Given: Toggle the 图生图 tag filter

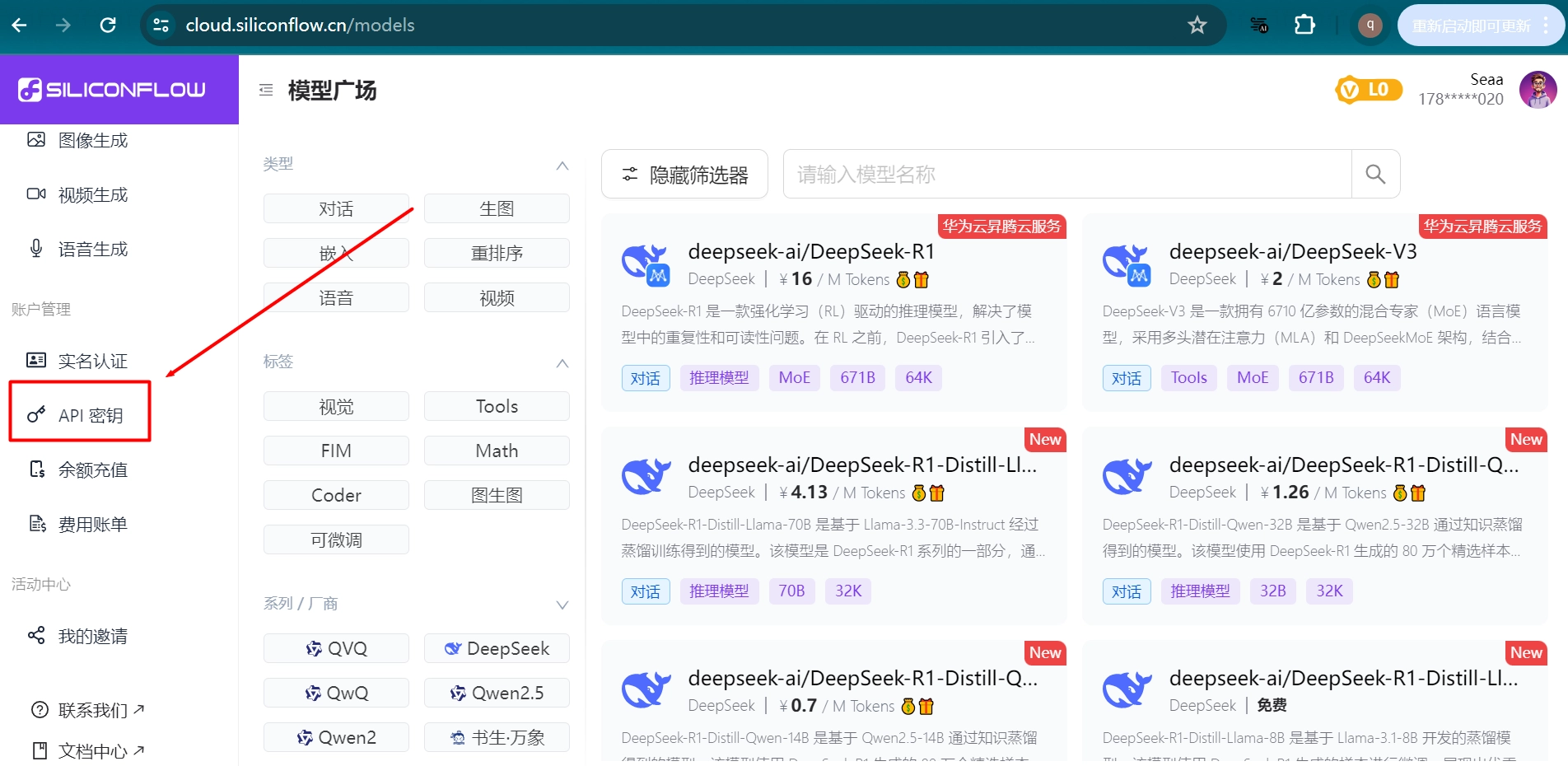Looking at the screenshot, I should (x=497, y=495).
